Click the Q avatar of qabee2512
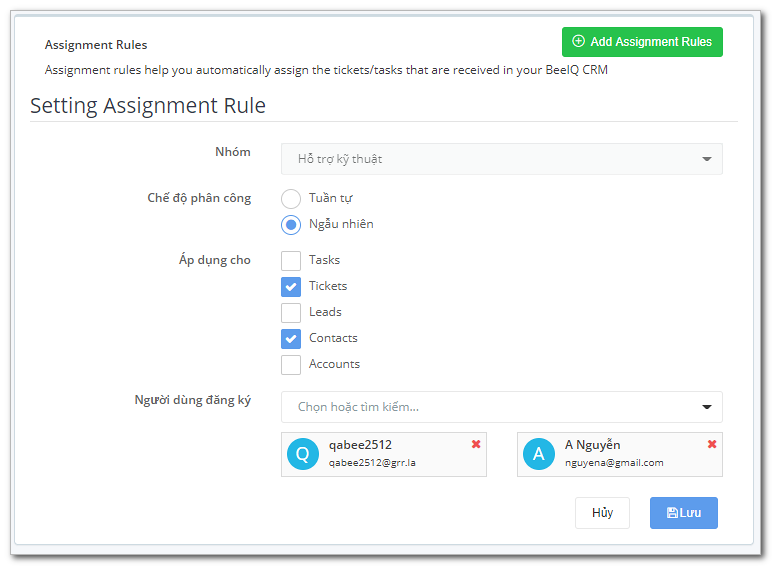The height and width of the screenshot is (566, 772). coord(303,454)
